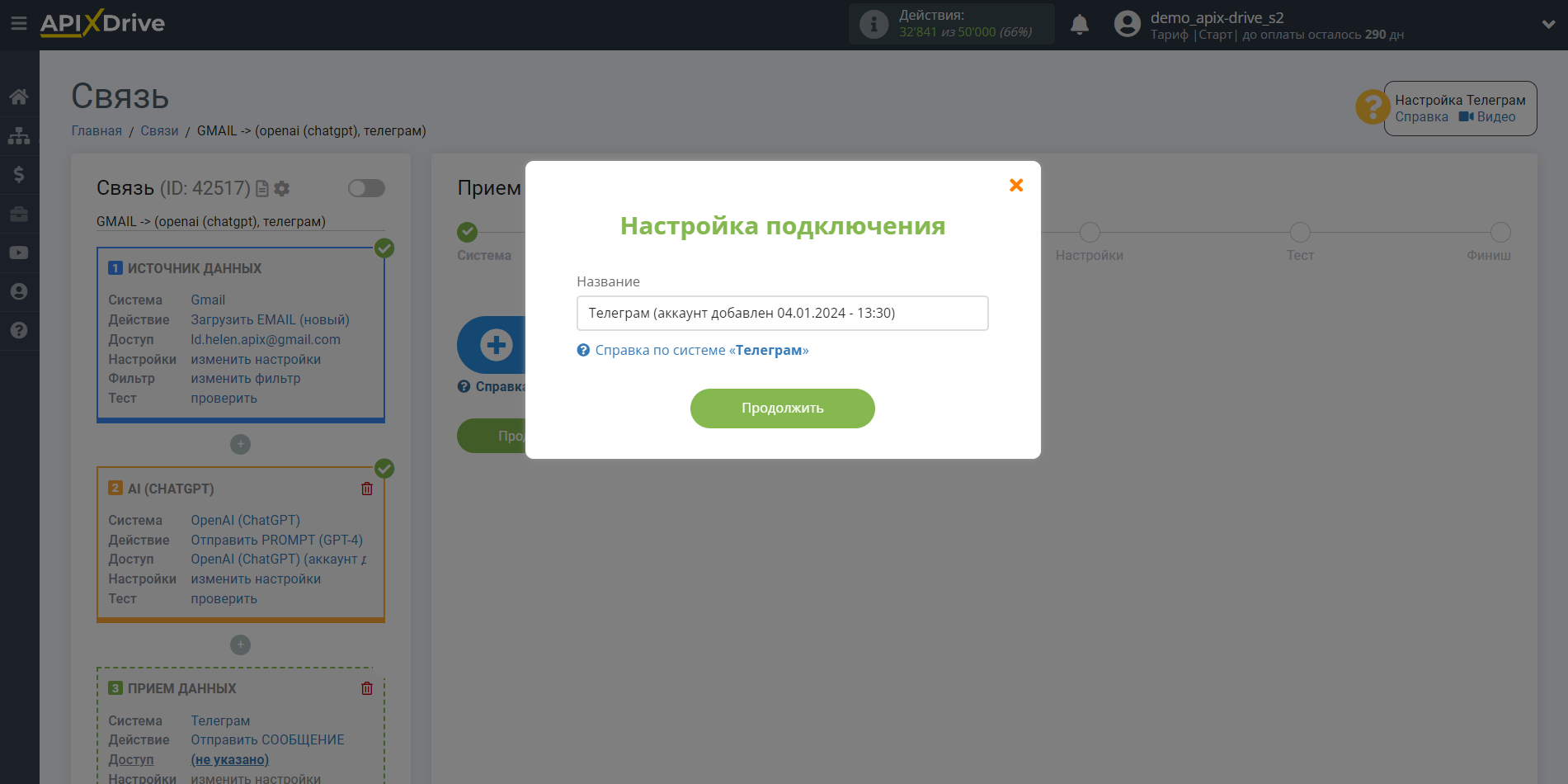Click the Финиш step marker
Viewport: 1568px width, 784px height.
click(1500, 233)
